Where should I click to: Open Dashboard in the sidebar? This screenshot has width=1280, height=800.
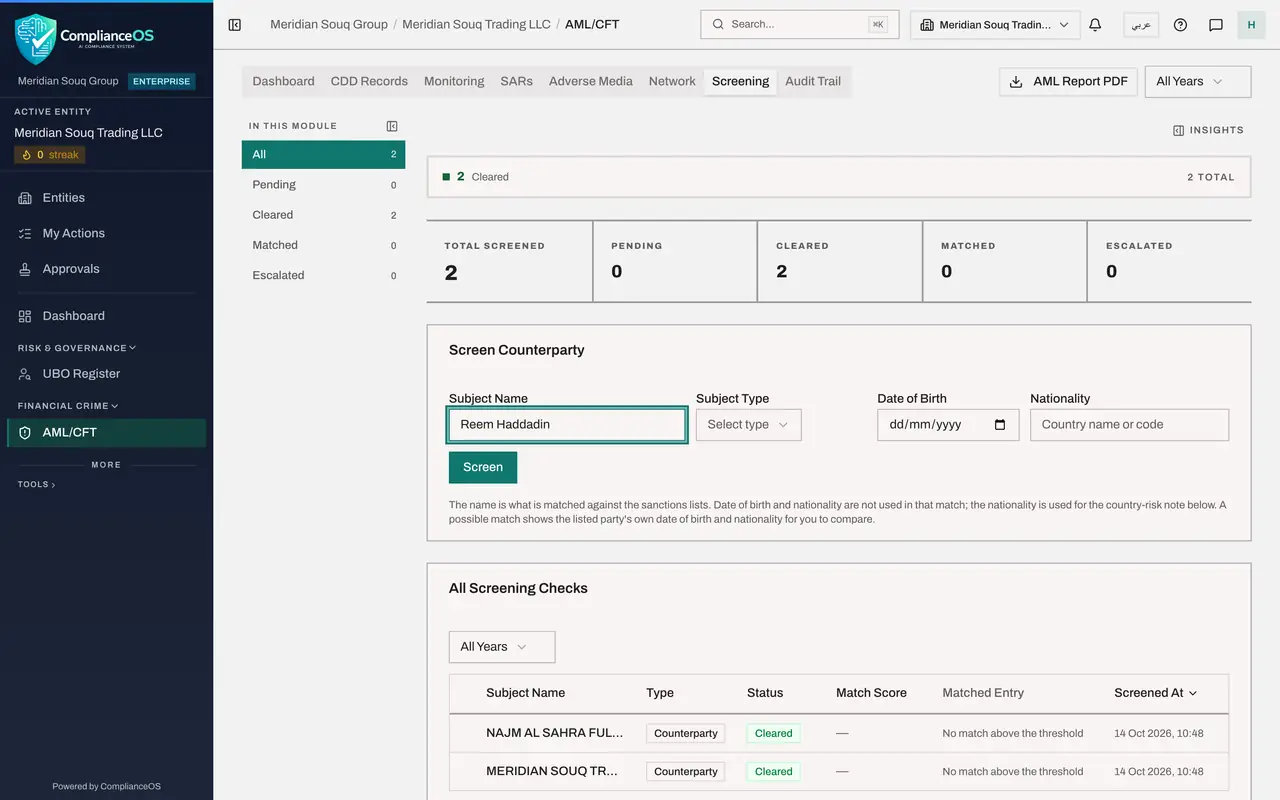click(x=106, y=316)
